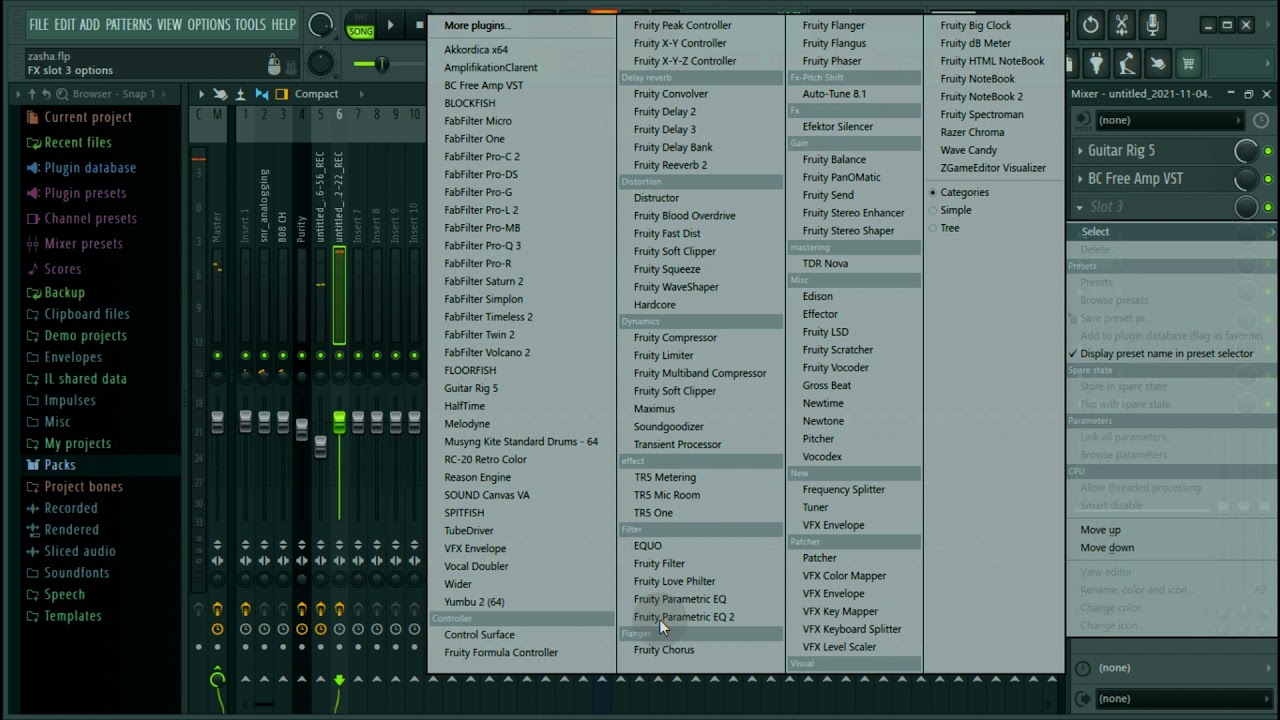
Task: Open the mixer input (none) dropdown at top
Action: 1170,120
